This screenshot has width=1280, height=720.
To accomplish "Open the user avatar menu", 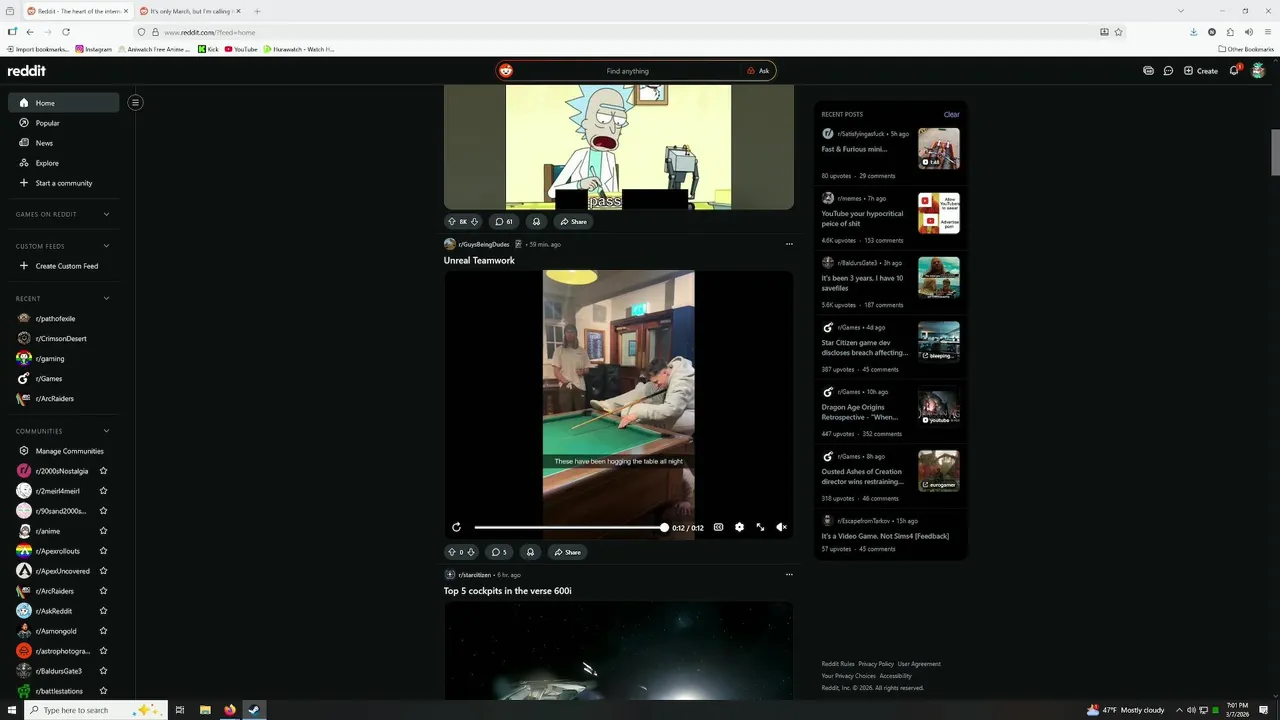I will pyautogui.click(x=1258, y=71).
